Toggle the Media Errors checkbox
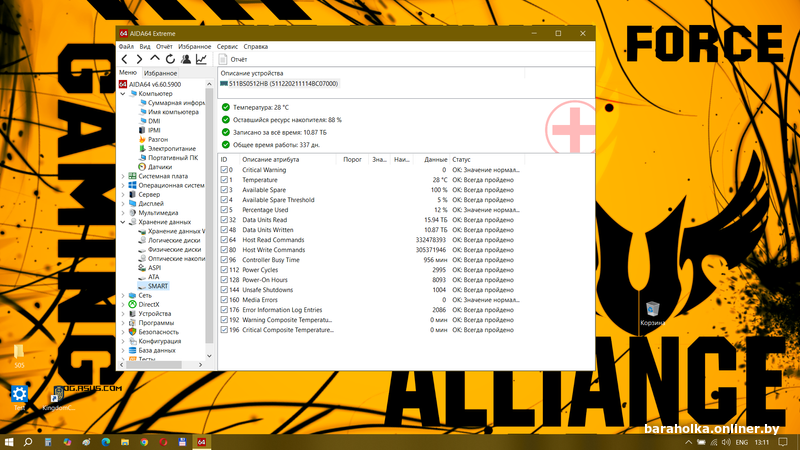 [224, 300]
